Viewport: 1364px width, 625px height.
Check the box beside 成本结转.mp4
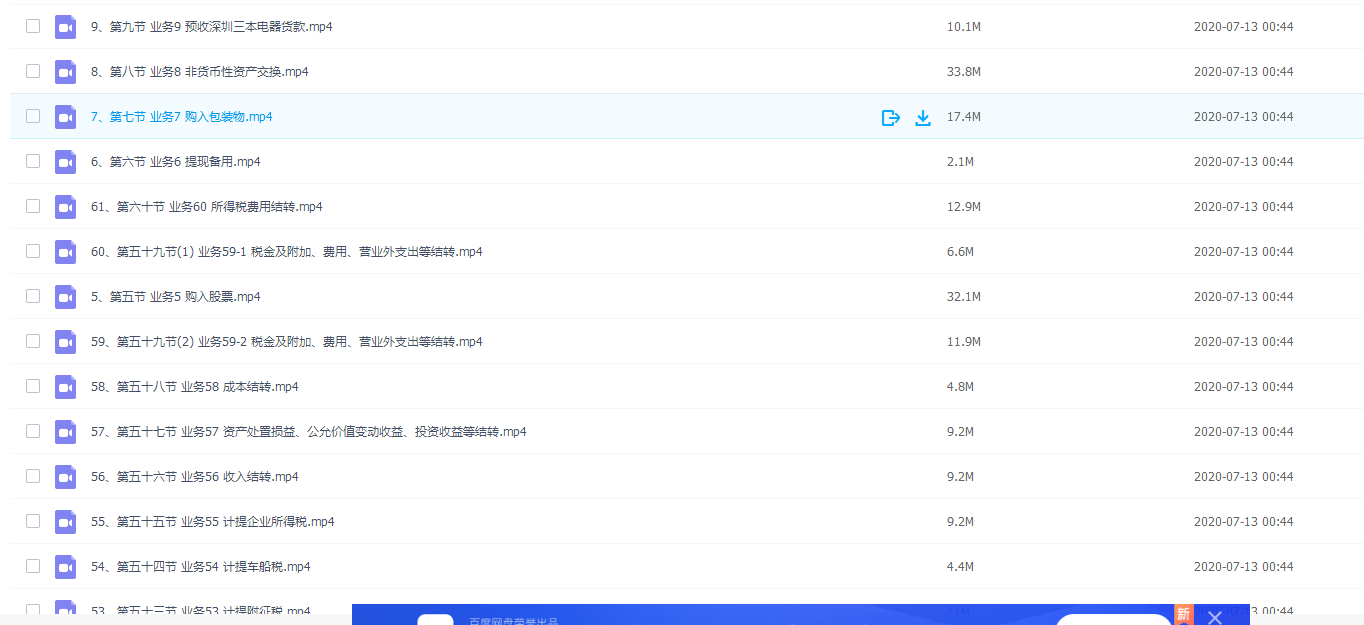tap(33, 386)
